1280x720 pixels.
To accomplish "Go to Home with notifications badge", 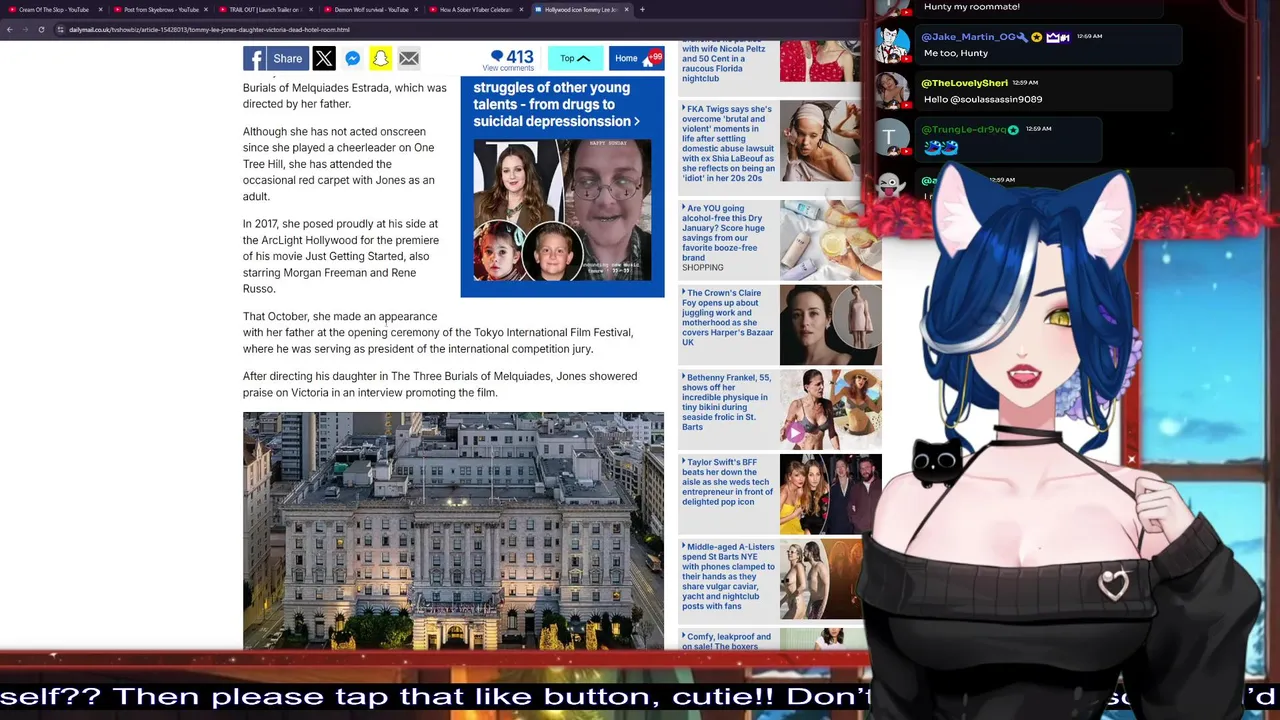I will [636, 58].
